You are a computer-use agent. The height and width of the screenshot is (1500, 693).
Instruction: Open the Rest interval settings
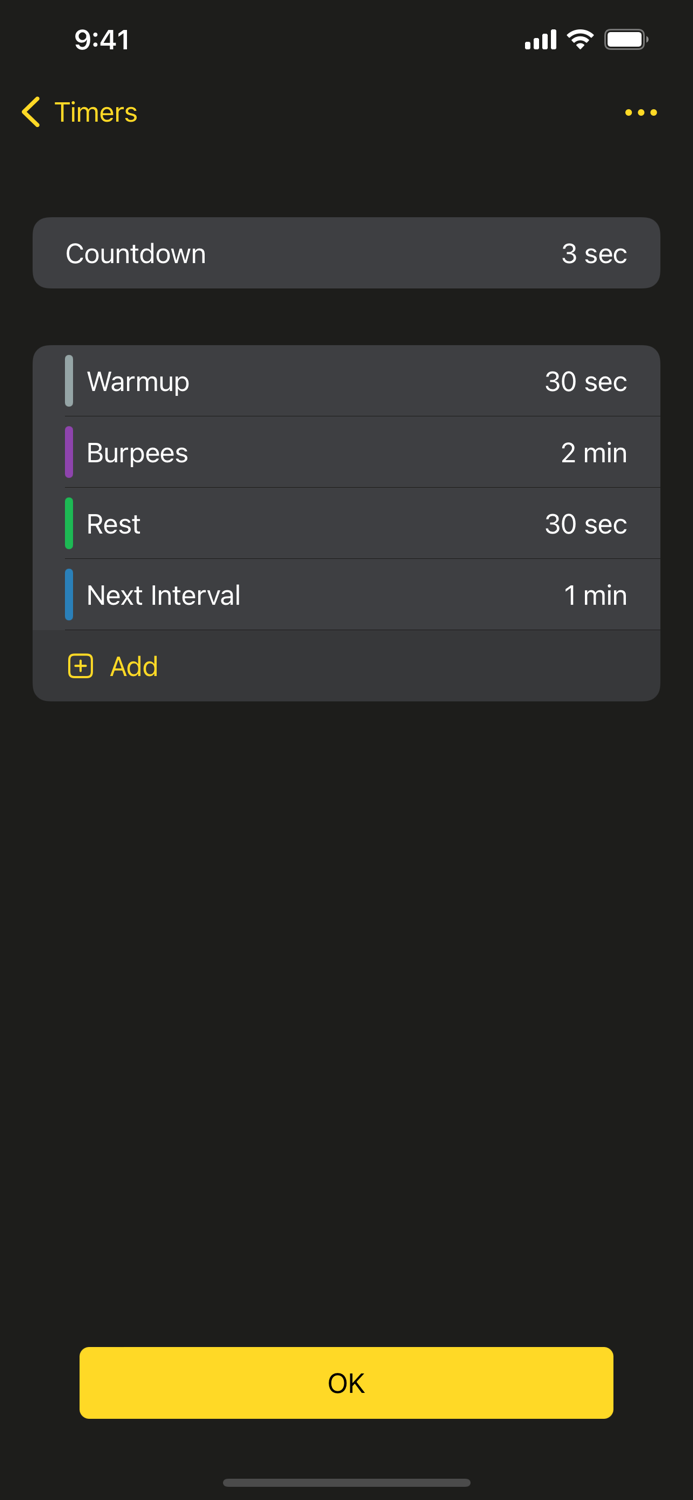(x=346, y=523)
